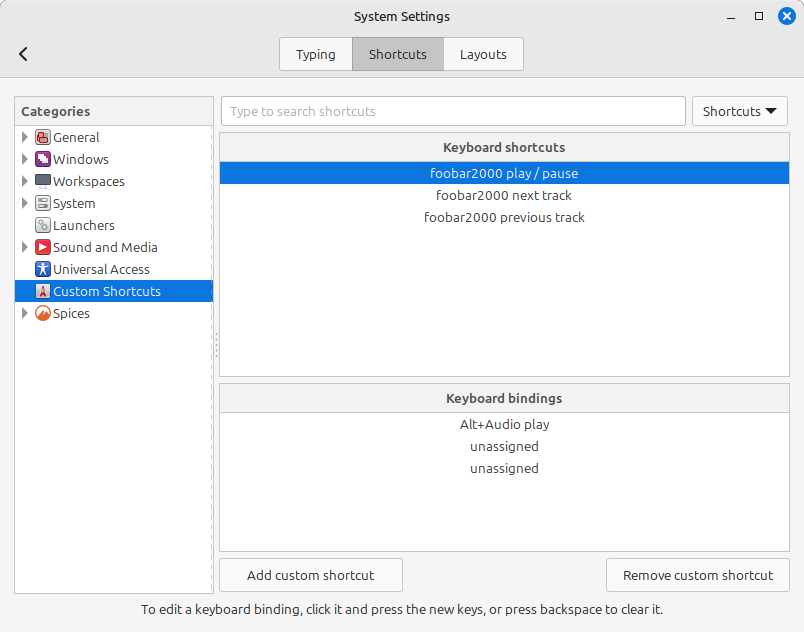
Task: Click the Launchers gear icon
Action: [43, 226]
